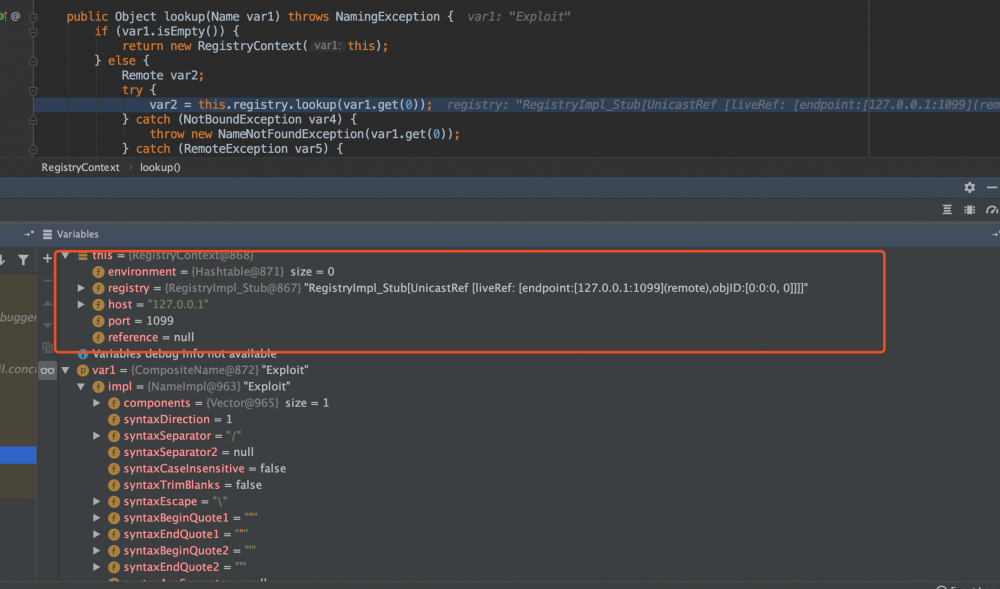This screenshot has width=1000, height=589.
Task: Expand the syntaxBeginQuote2 field node
Action: pyautogui.click(x=96, y=551)
